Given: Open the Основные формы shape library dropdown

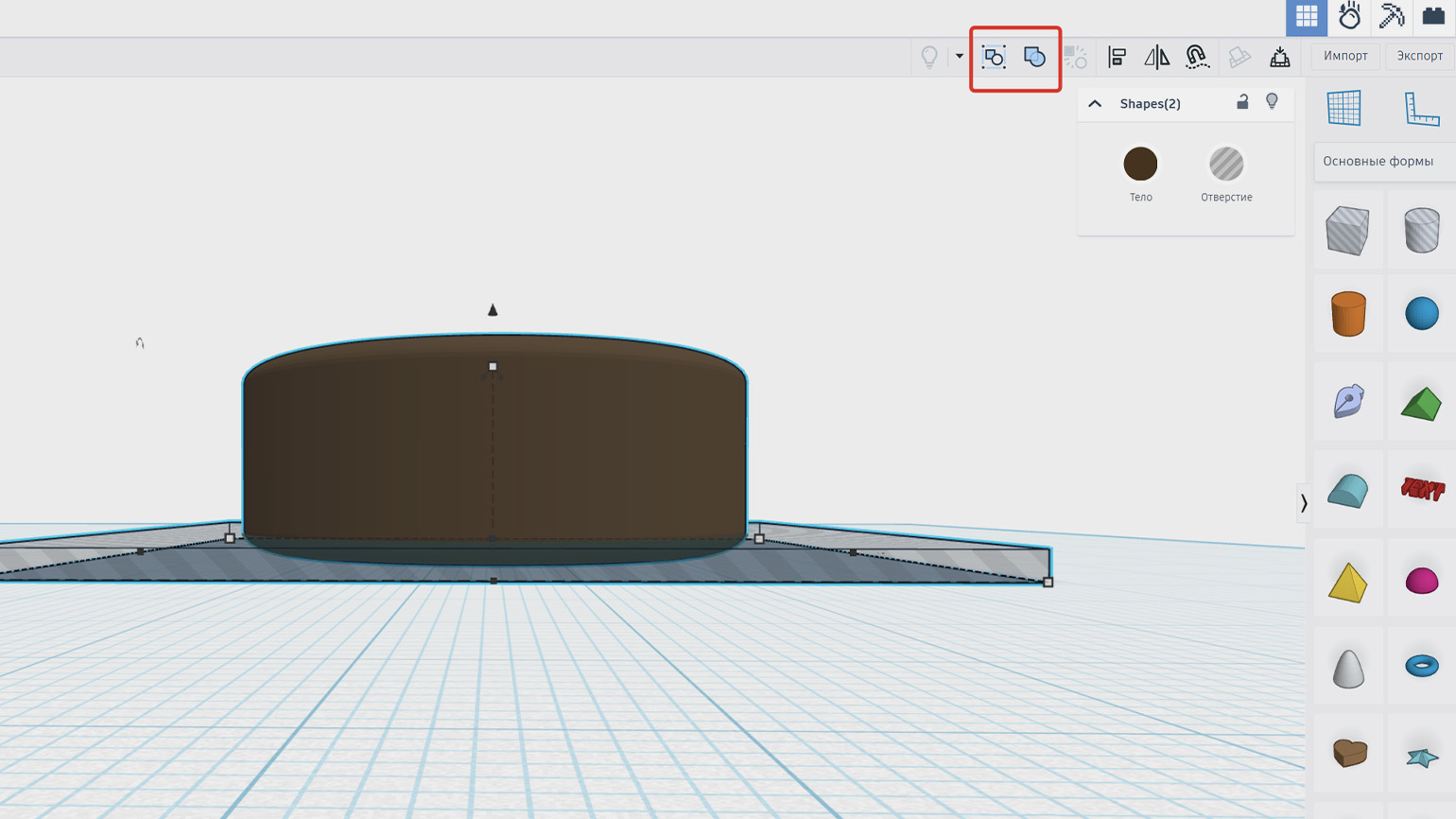Looking at the screenshot, I should coord(1383,162).
